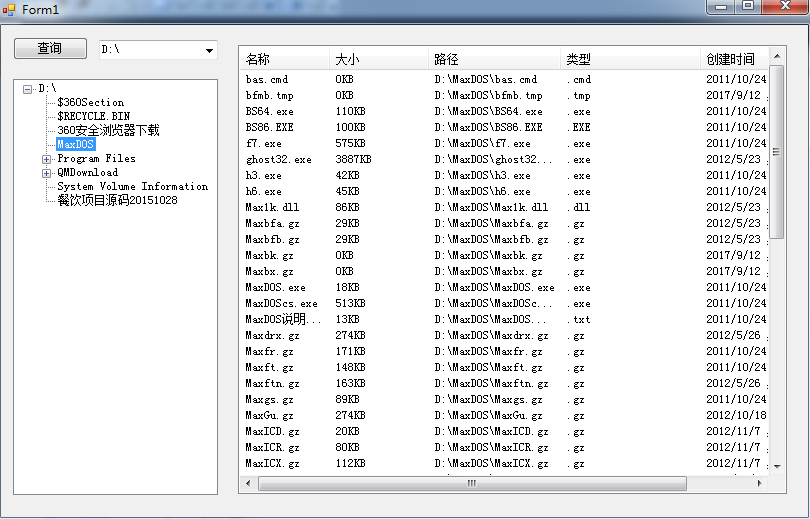Select $360Section in the folder tree
Viewport: 810px width, 519px height.
coord(90,102)
